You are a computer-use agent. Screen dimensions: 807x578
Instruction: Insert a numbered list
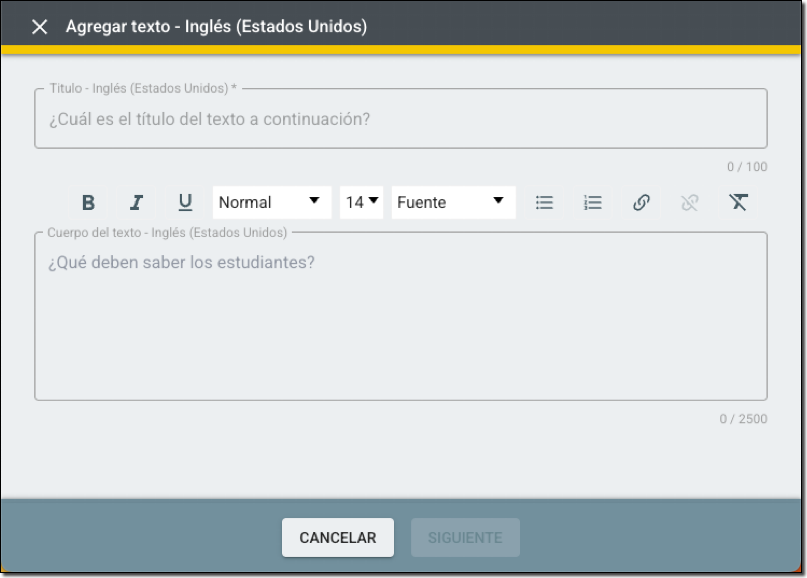(x=593, y=202)
